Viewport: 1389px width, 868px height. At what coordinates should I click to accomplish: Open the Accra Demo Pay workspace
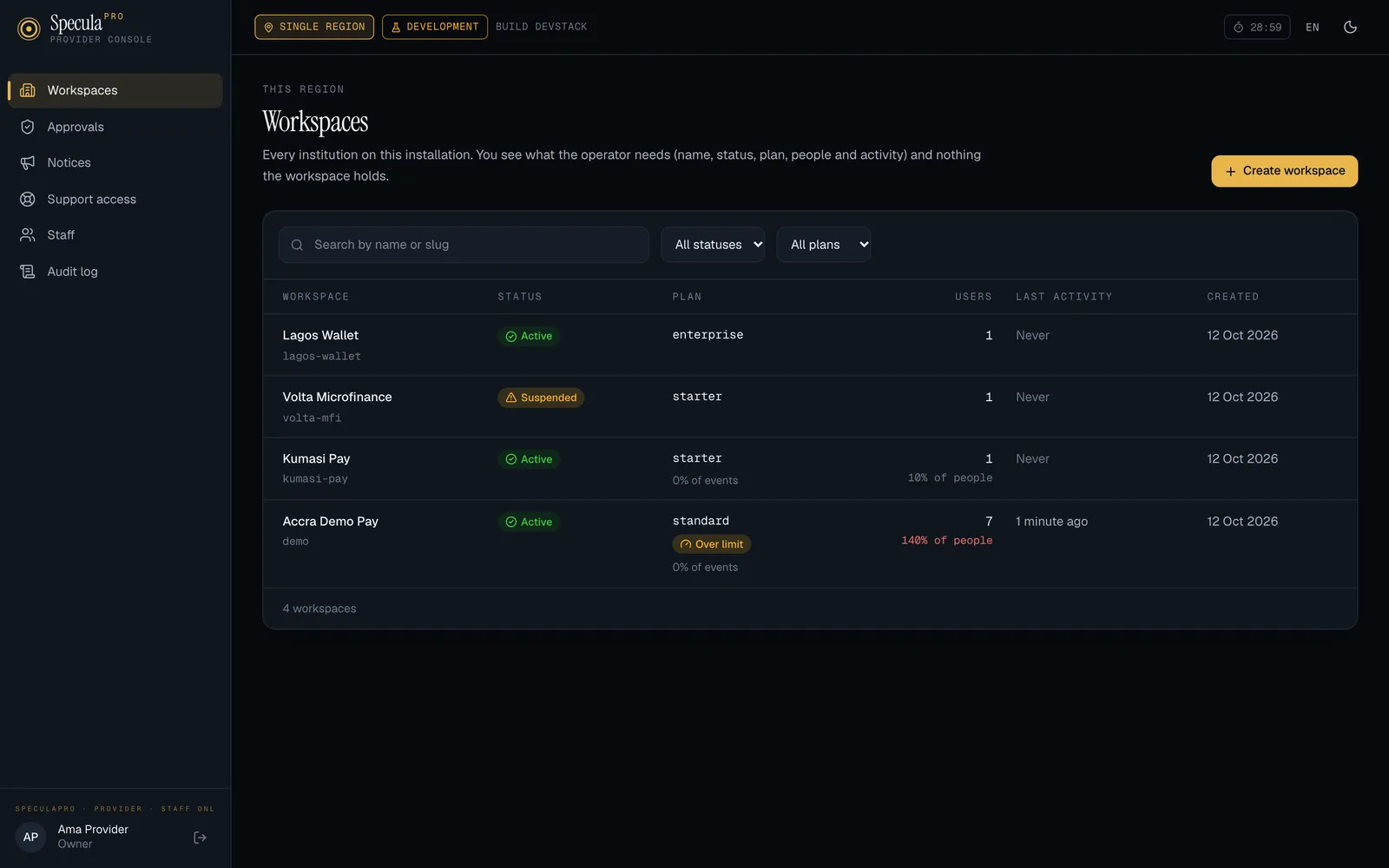click(x=331, y=521)
